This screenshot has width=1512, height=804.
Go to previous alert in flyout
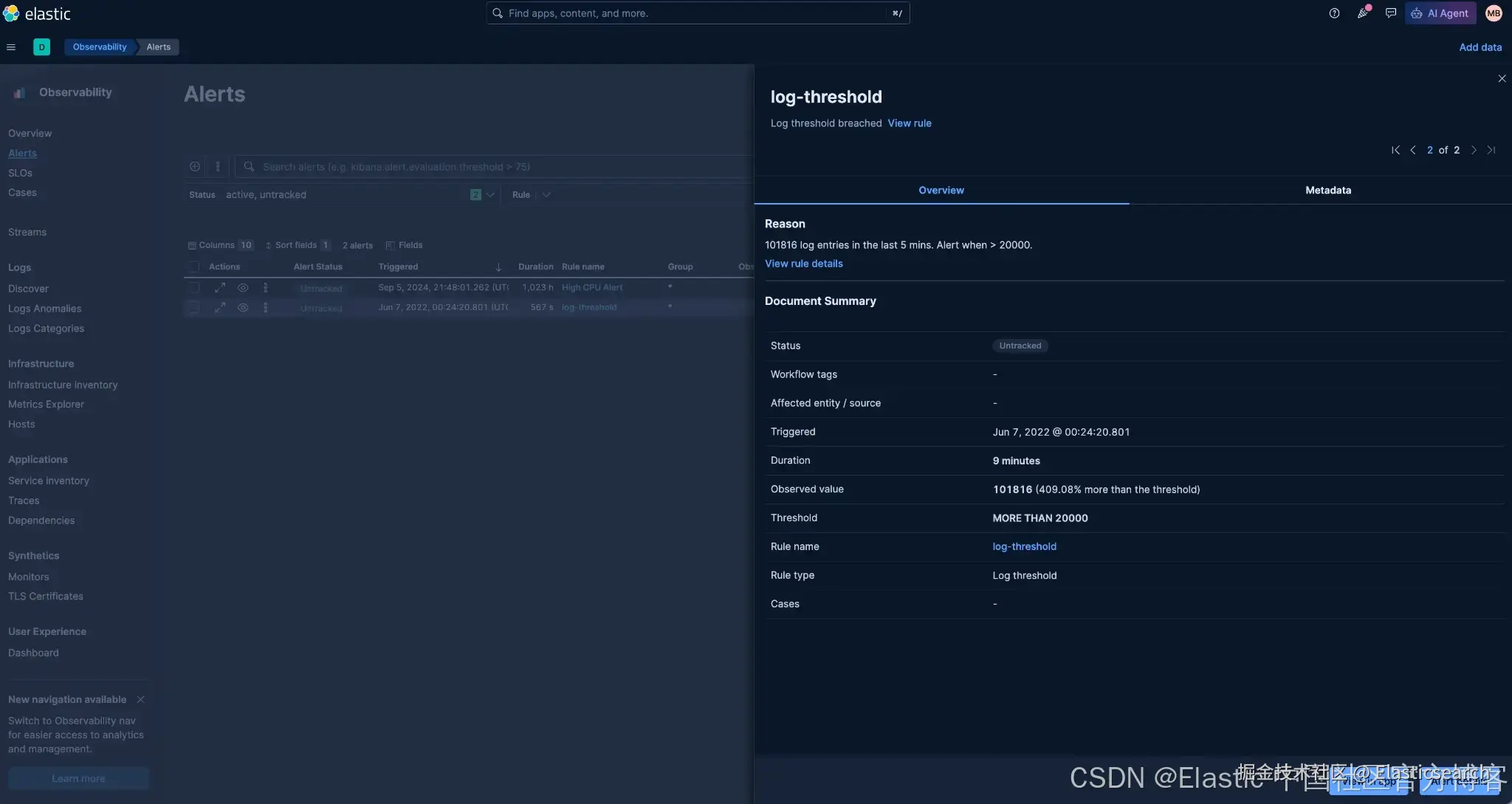[x=1413, y=150]
